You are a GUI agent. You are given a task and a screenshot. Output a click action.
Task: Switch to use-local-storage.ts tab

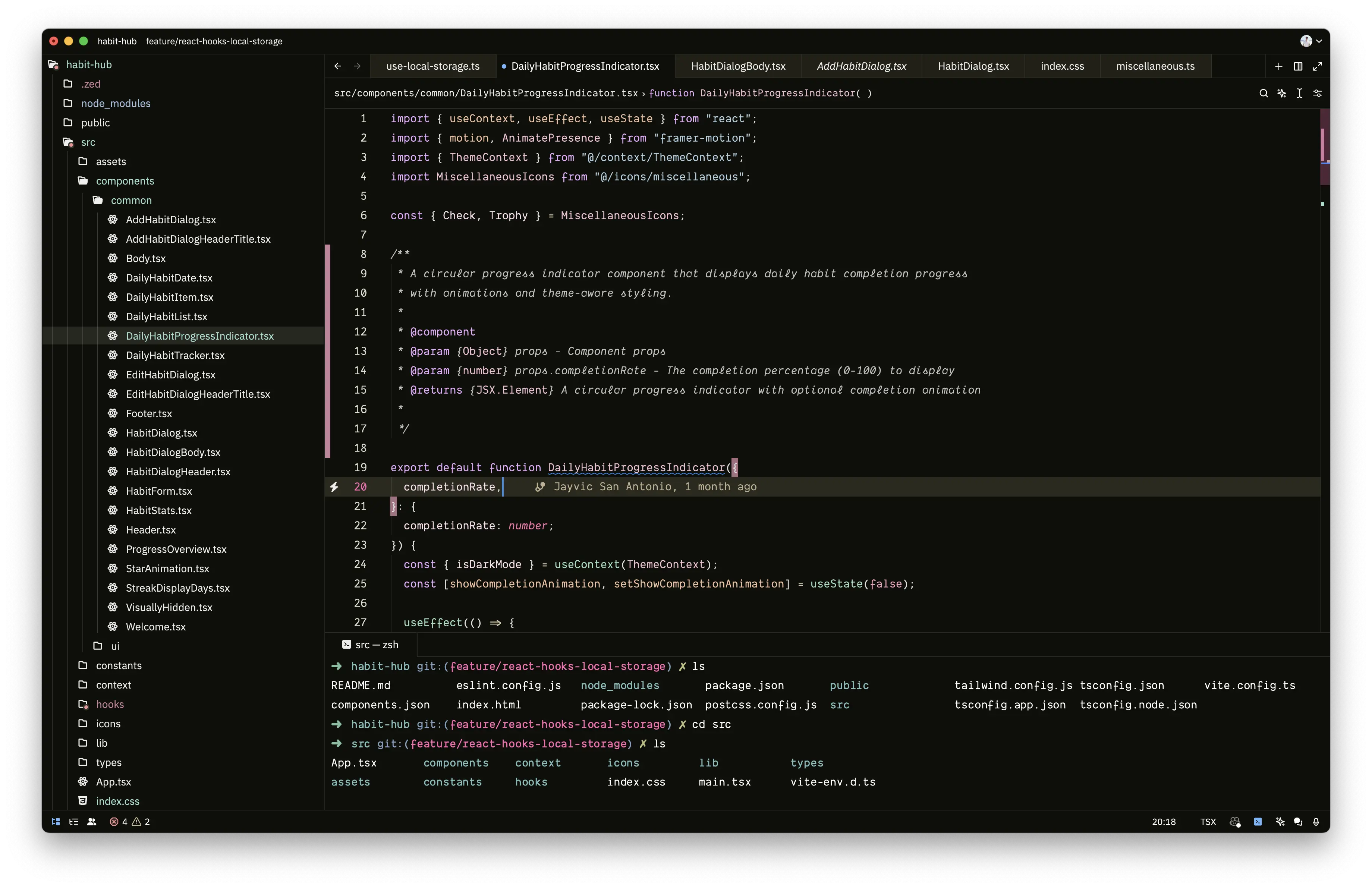pyautogui.click(x=433, y=66)
